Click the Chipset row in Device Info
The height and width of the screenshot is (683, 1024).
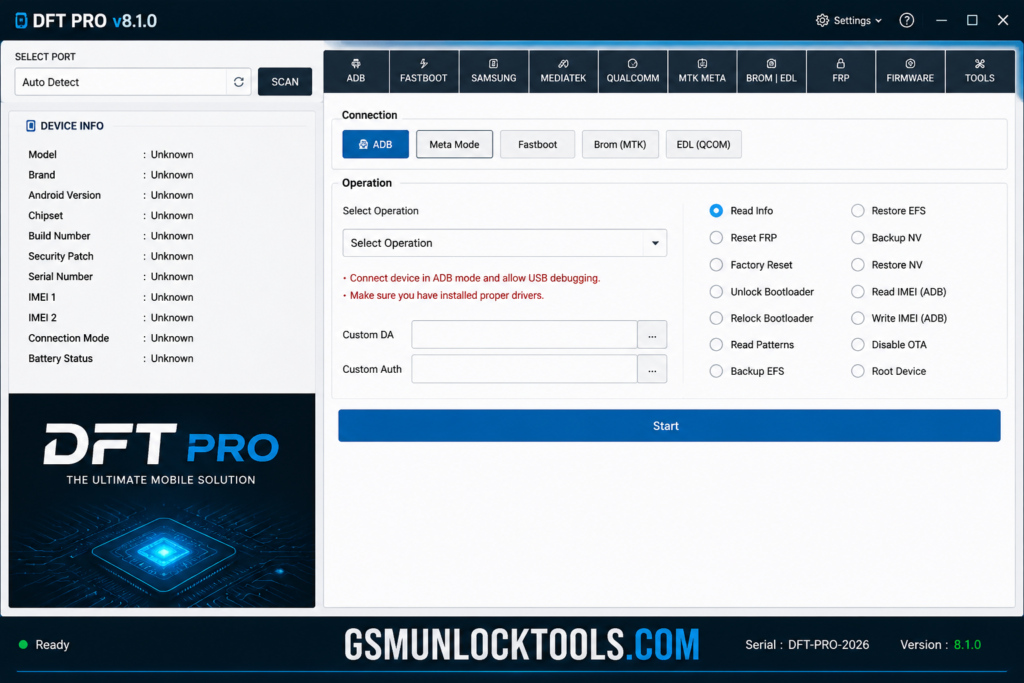(x=111, y=215)
